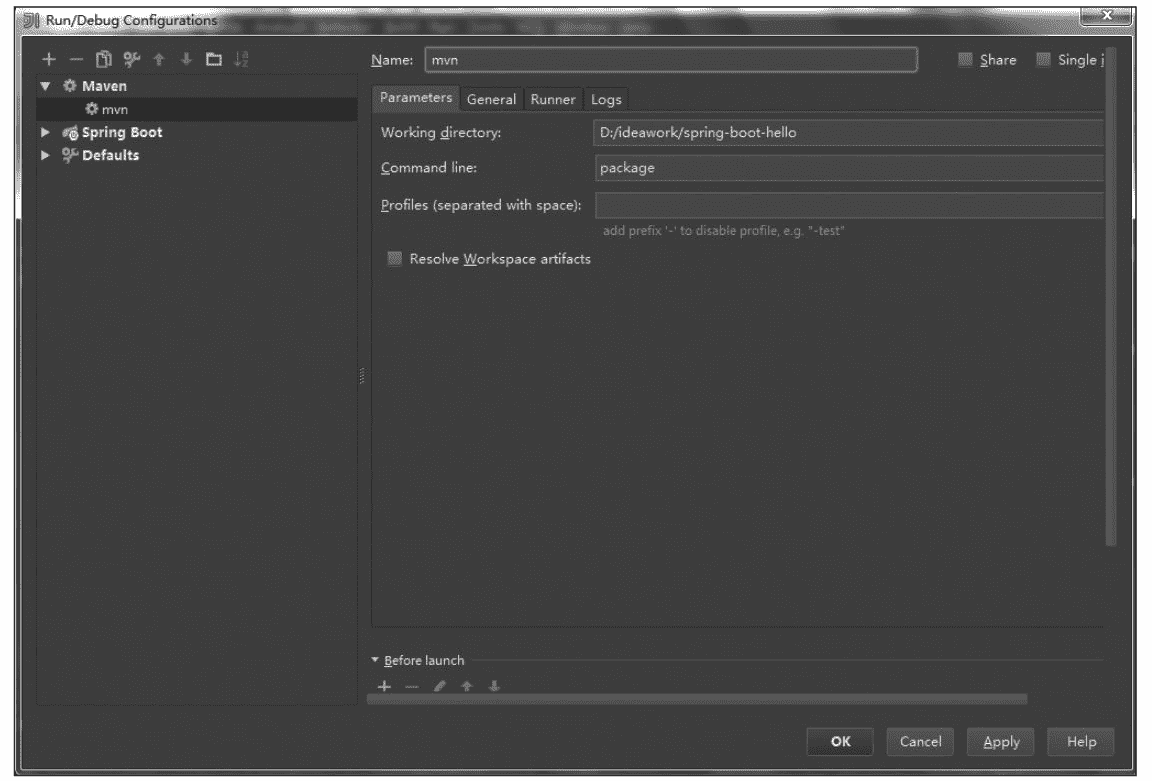This screenshot has width=1152, height=781.
Task: Switch to the General tab
Action: point(491,99)
